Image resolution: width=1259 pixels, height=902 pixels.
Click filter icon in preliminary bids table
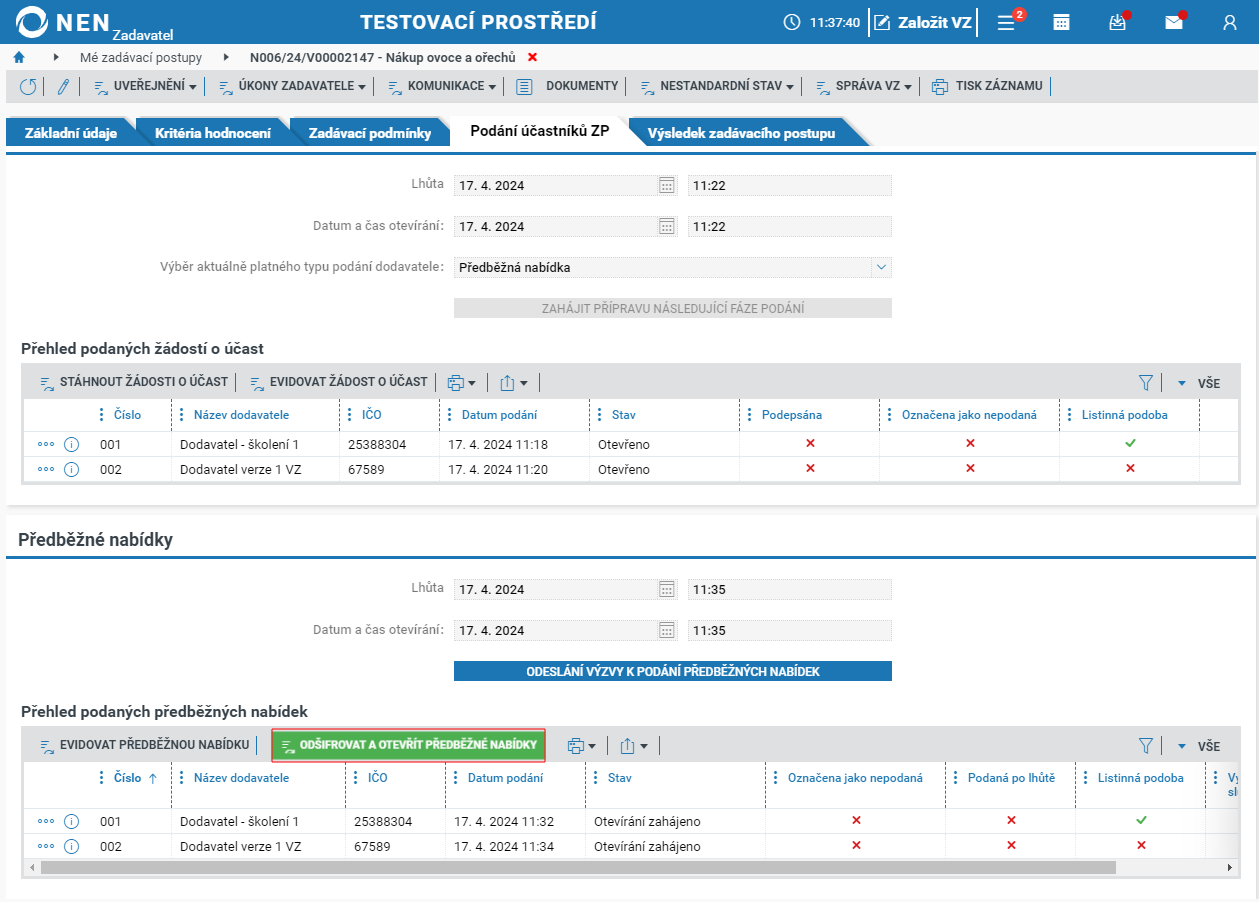pos(1146,745)
